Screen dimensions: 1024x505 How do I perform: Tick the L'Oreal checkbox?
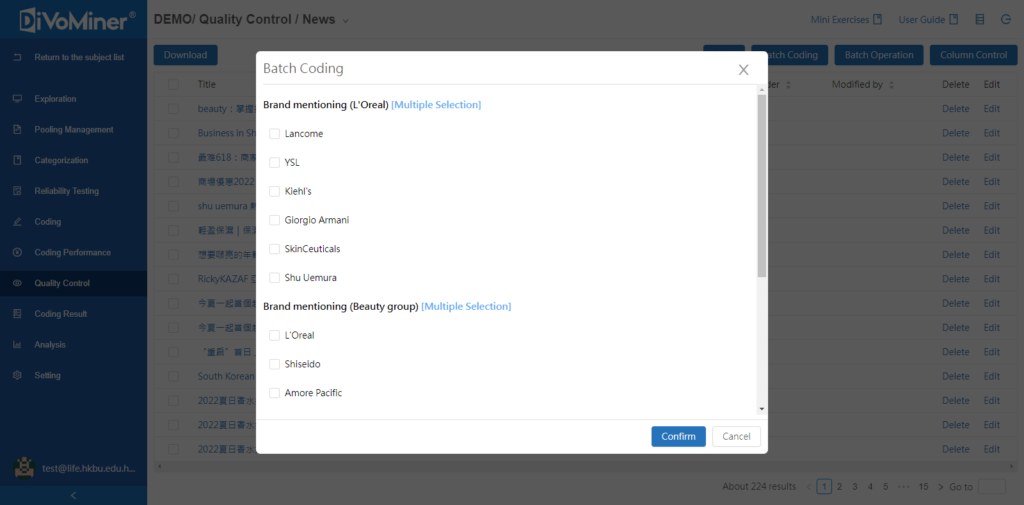point(274,335)
